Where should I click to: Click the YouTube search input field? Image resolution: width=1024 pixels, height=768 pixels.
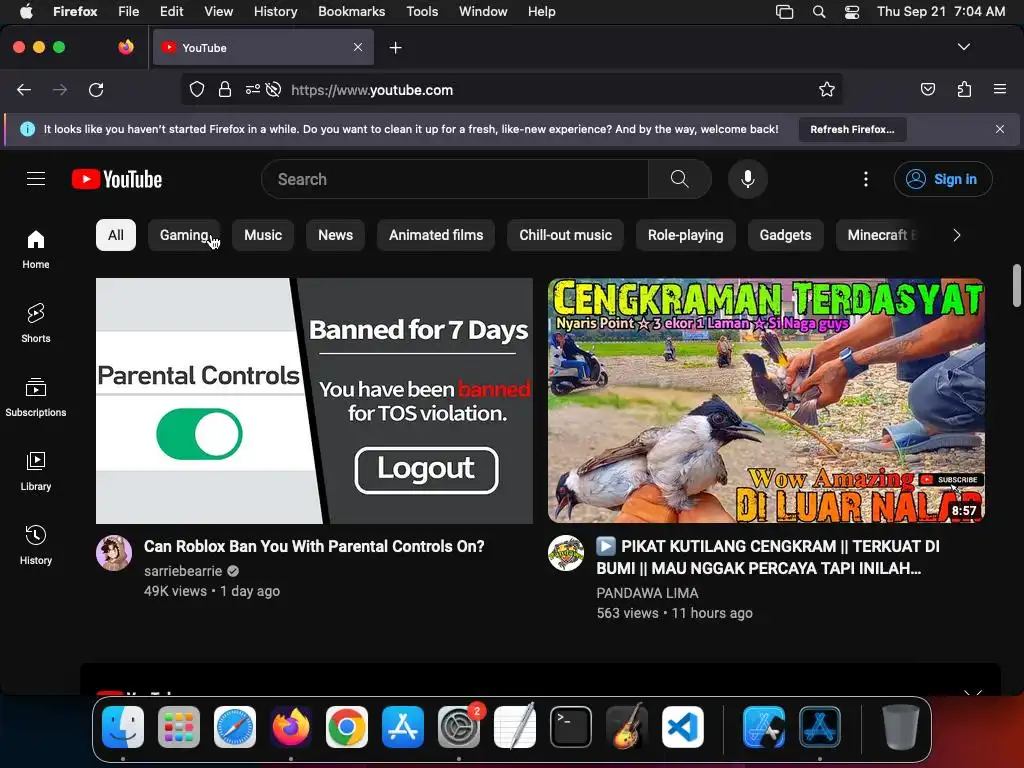pyautogui.click(x=455, y=179)
